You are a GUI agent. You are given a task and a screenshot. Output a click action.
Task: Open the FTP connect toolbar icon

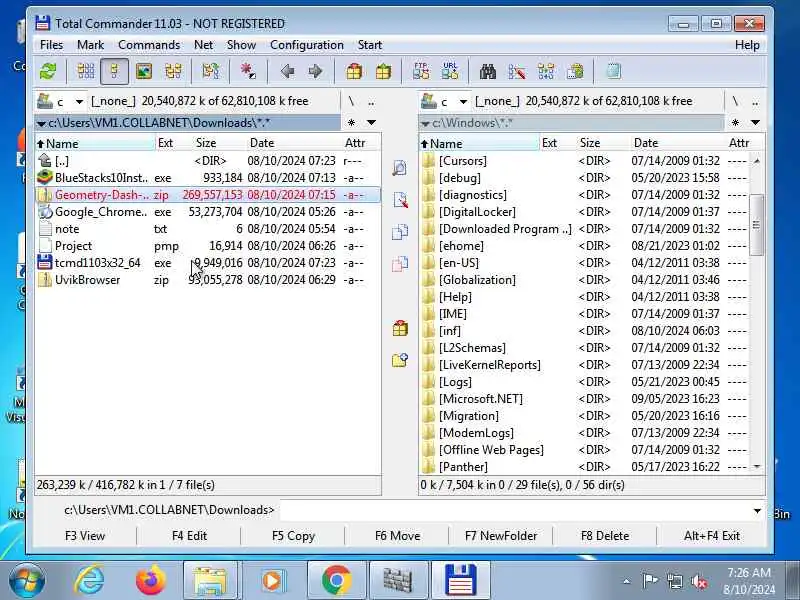pyautogui.click(x=421, y=71)
